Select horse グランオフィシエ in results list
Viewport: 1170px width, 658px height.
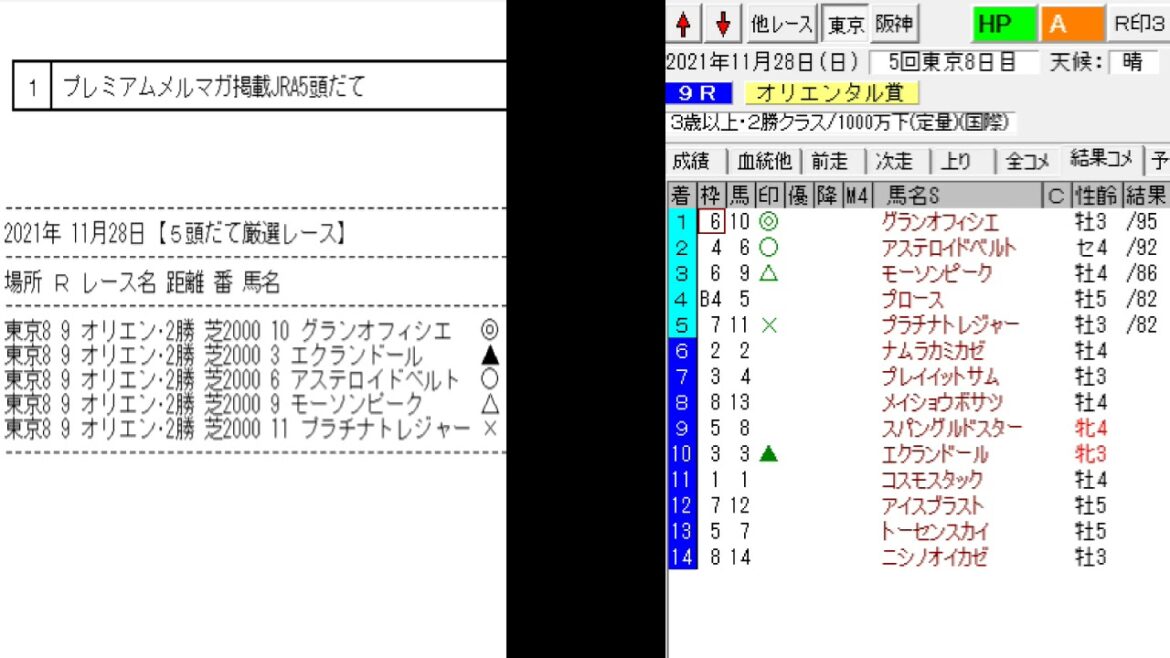939,222
